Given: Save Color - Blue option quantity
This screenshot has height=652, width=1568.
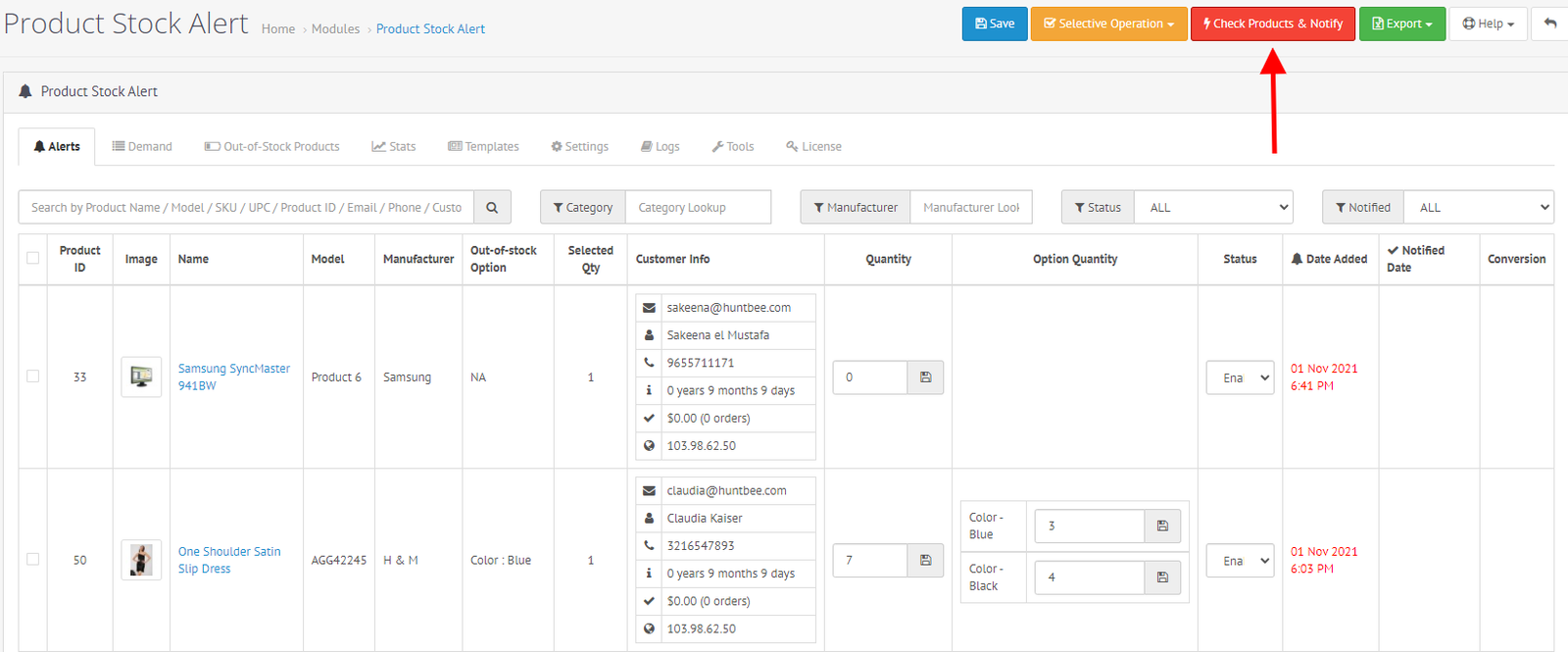Looking at the screenshot, I should [1162, 526].
